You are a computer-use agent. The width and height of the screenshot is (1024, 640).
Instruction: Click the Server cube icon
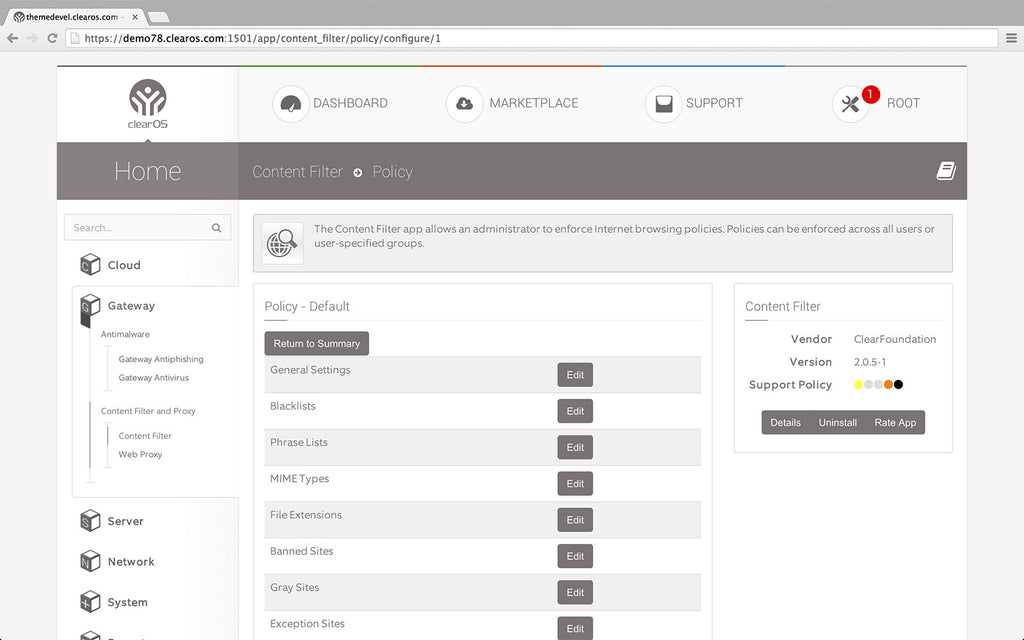(x=90, y=520)
